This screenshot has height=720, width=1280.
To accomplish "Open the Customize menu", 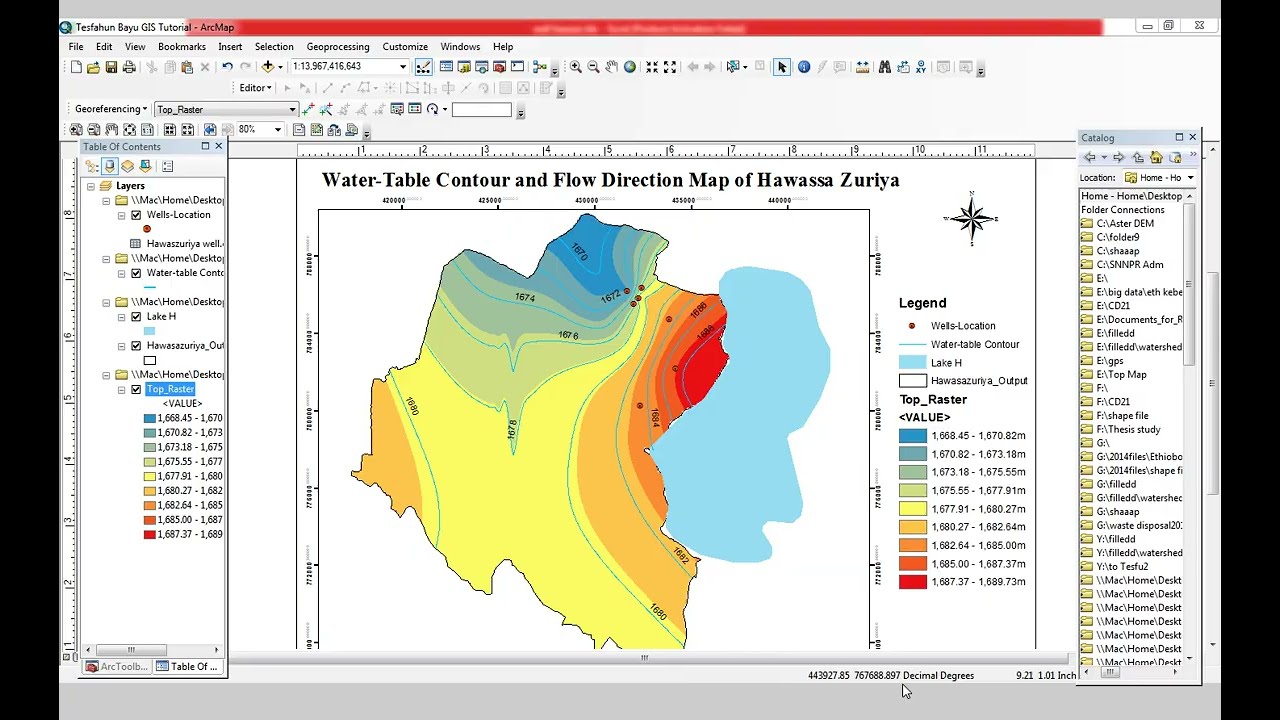I will 405,47.
